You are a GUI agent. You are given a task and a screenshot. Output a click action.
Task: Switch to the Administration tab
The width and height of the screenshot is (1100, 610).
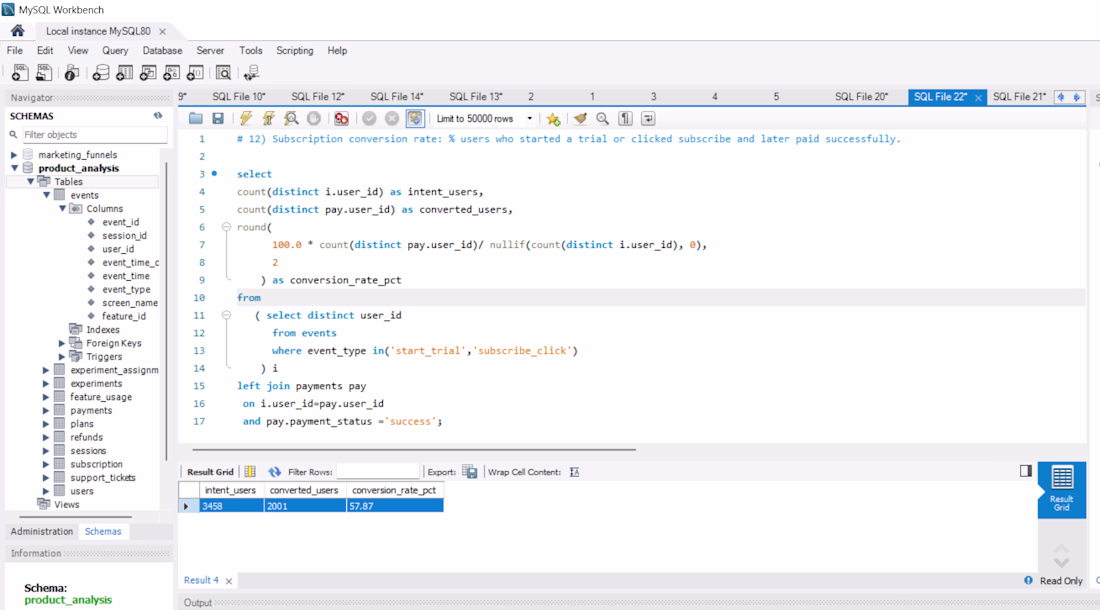[x=42, y=532]
